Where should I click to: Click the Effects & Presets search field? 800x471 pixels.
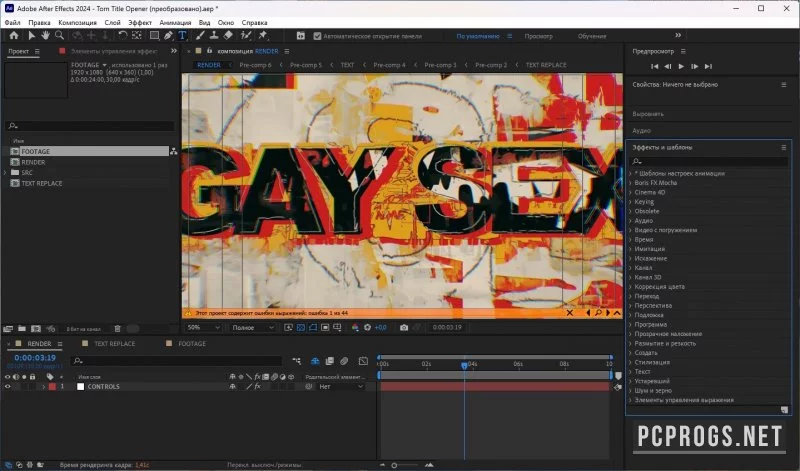pos(709,161)
